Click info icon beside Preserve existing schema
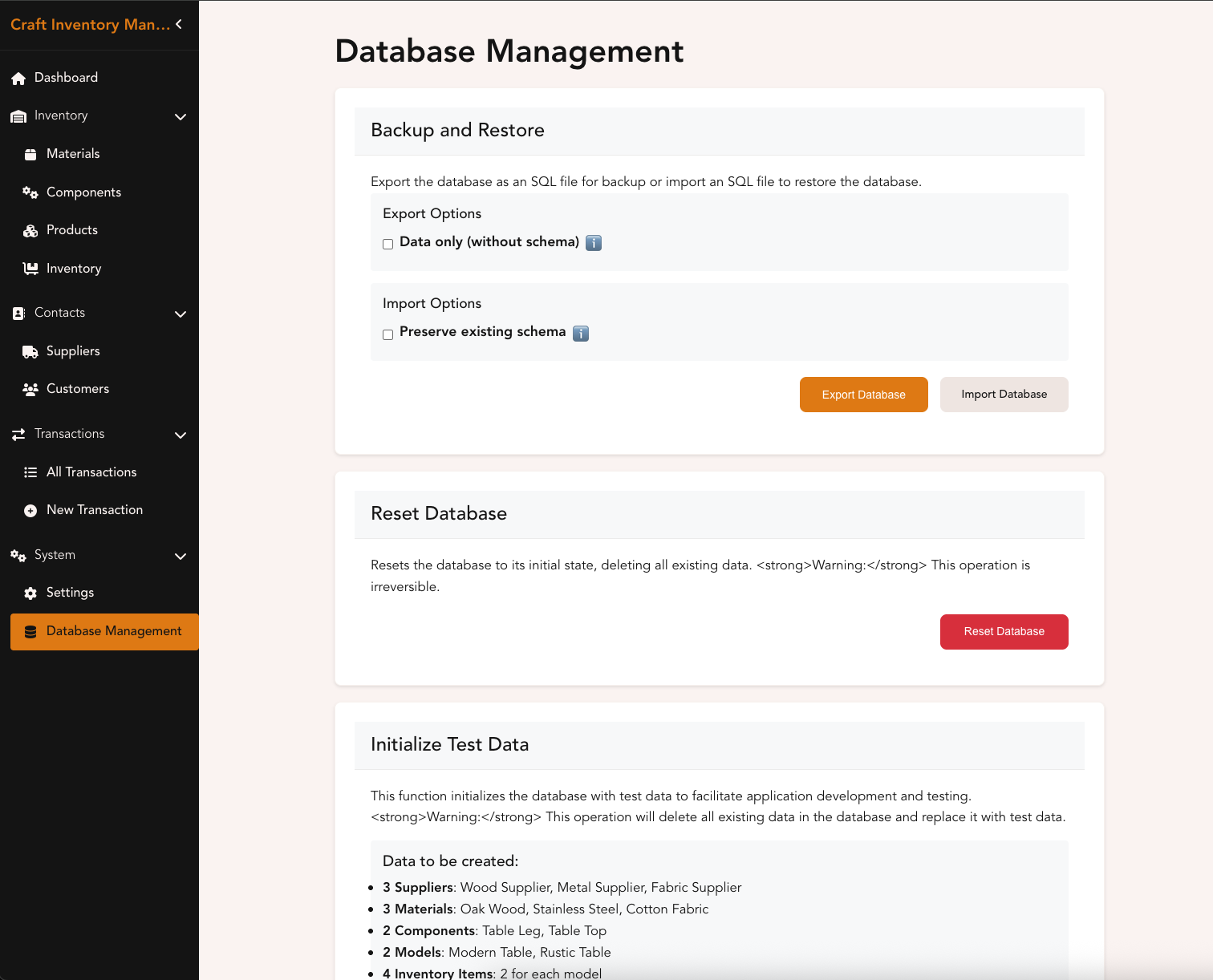The height and width of the screenshot is (980, 1213). point(581,334)
